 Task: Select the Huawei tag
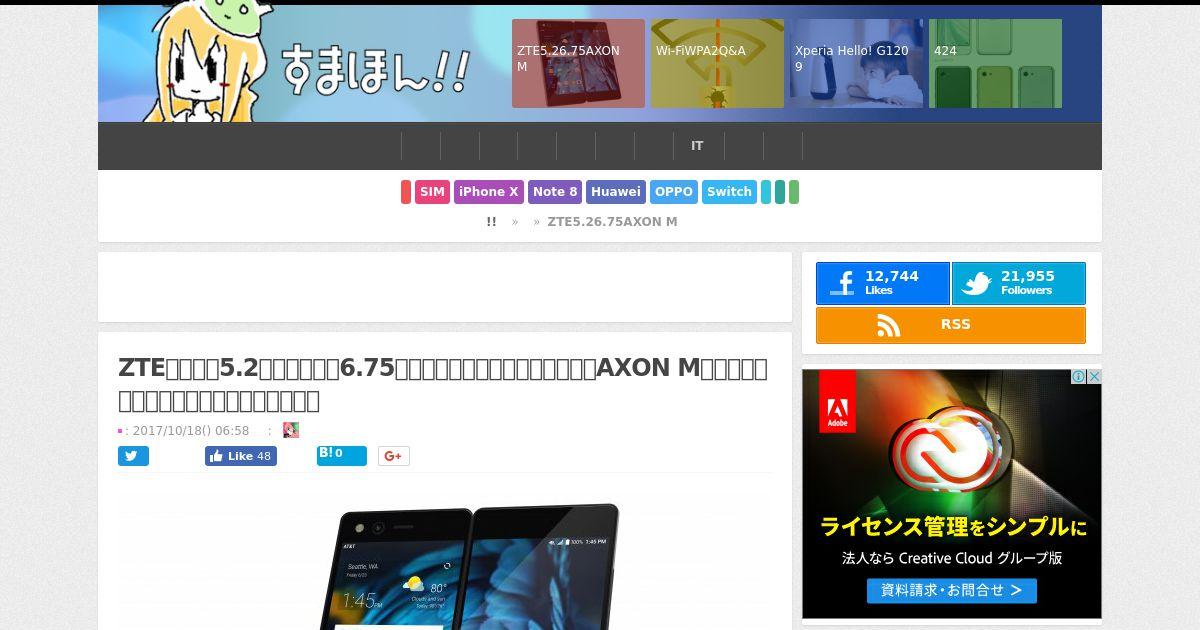point(616,192)
